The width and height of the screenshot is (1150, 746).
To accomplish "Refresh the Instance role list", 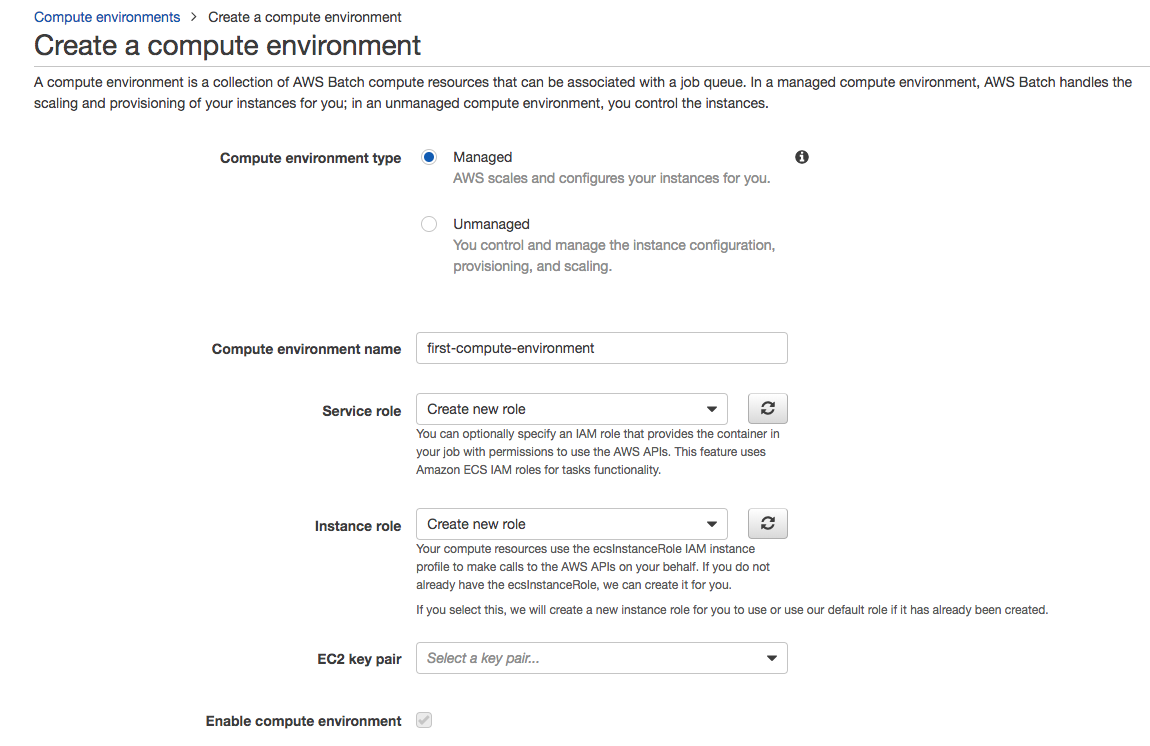I will (x=767, y=523).
